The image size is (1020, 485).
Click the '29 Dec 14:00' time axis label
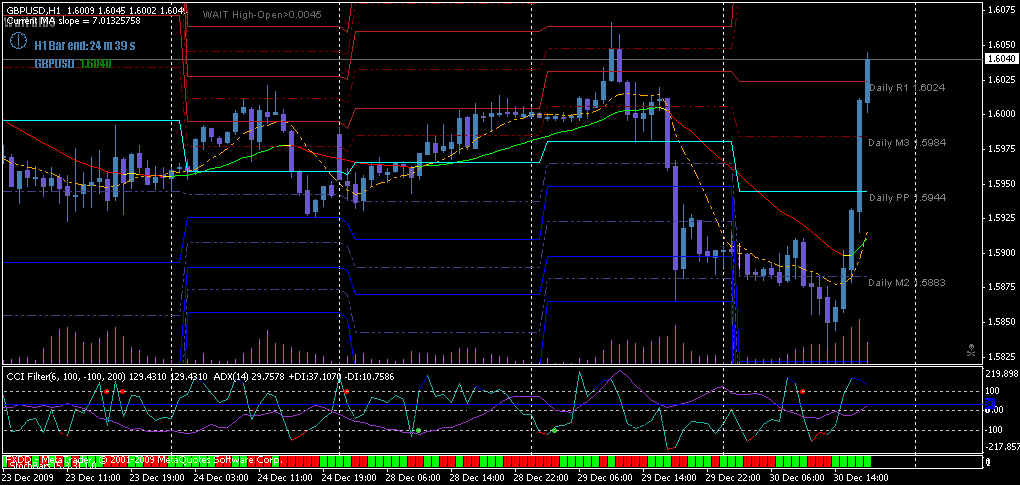[667, 477]
